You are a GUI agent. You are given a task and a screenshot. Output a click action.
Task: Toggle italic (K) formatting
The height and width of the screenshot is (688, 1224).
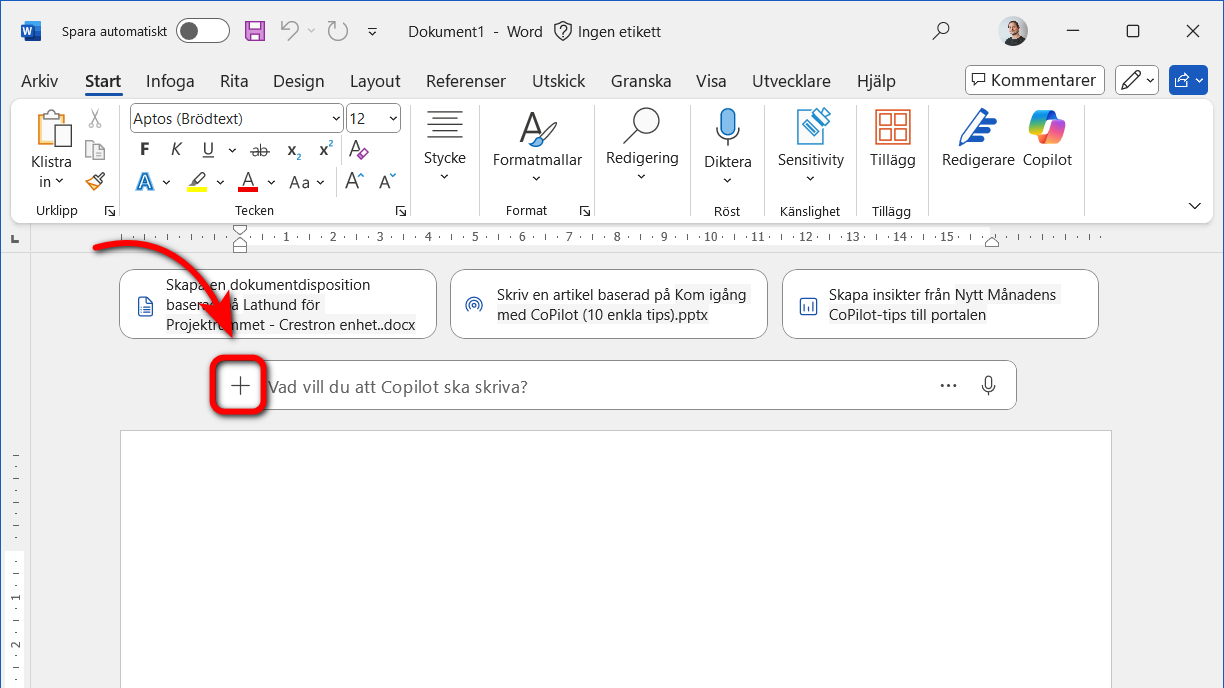pyautogui.click(x=176, y=150)
